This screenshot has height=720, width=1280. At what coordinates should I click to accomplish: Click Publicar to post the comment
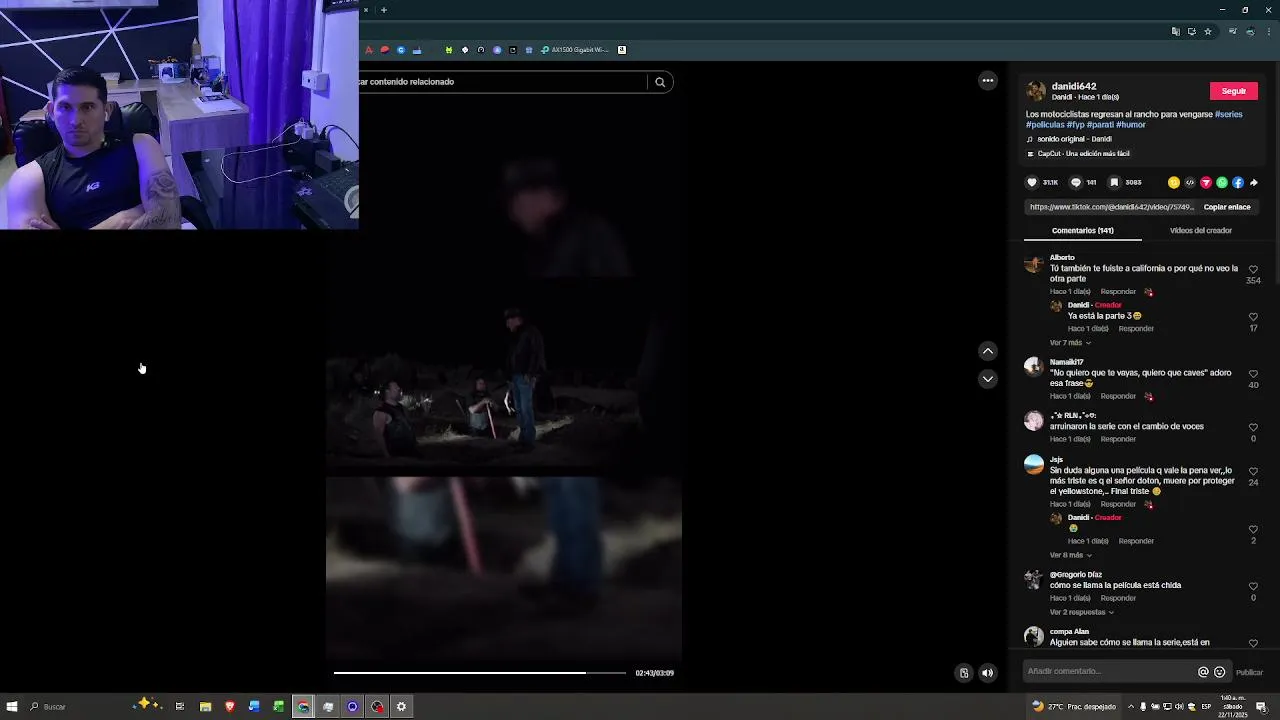1249,673
